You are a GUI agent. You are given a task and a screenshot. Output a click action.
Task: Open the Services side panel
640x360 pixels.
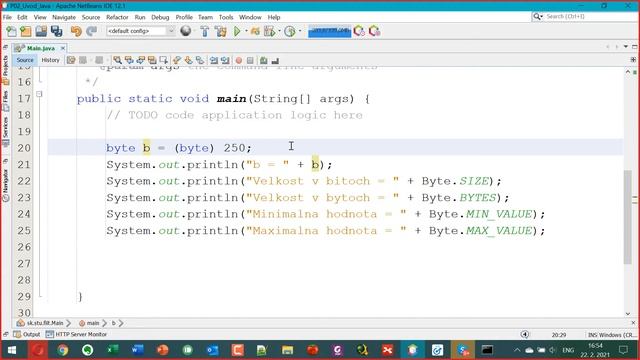pos(5,131)
